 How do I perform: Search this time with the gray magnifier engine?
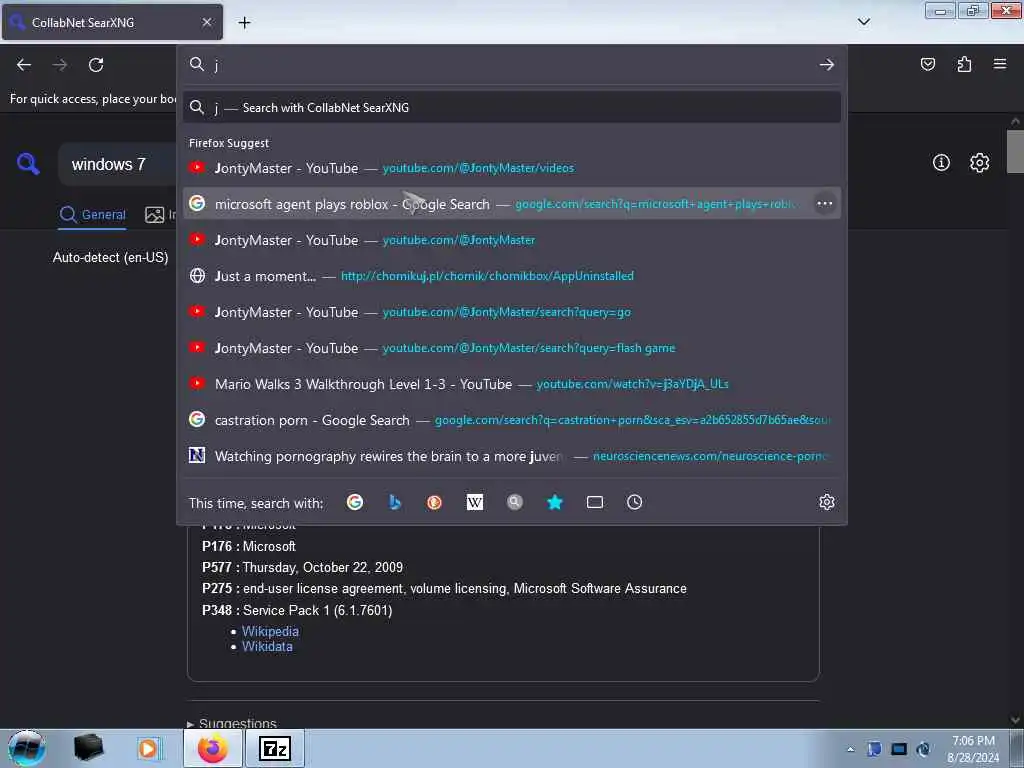tap(515, 502)
